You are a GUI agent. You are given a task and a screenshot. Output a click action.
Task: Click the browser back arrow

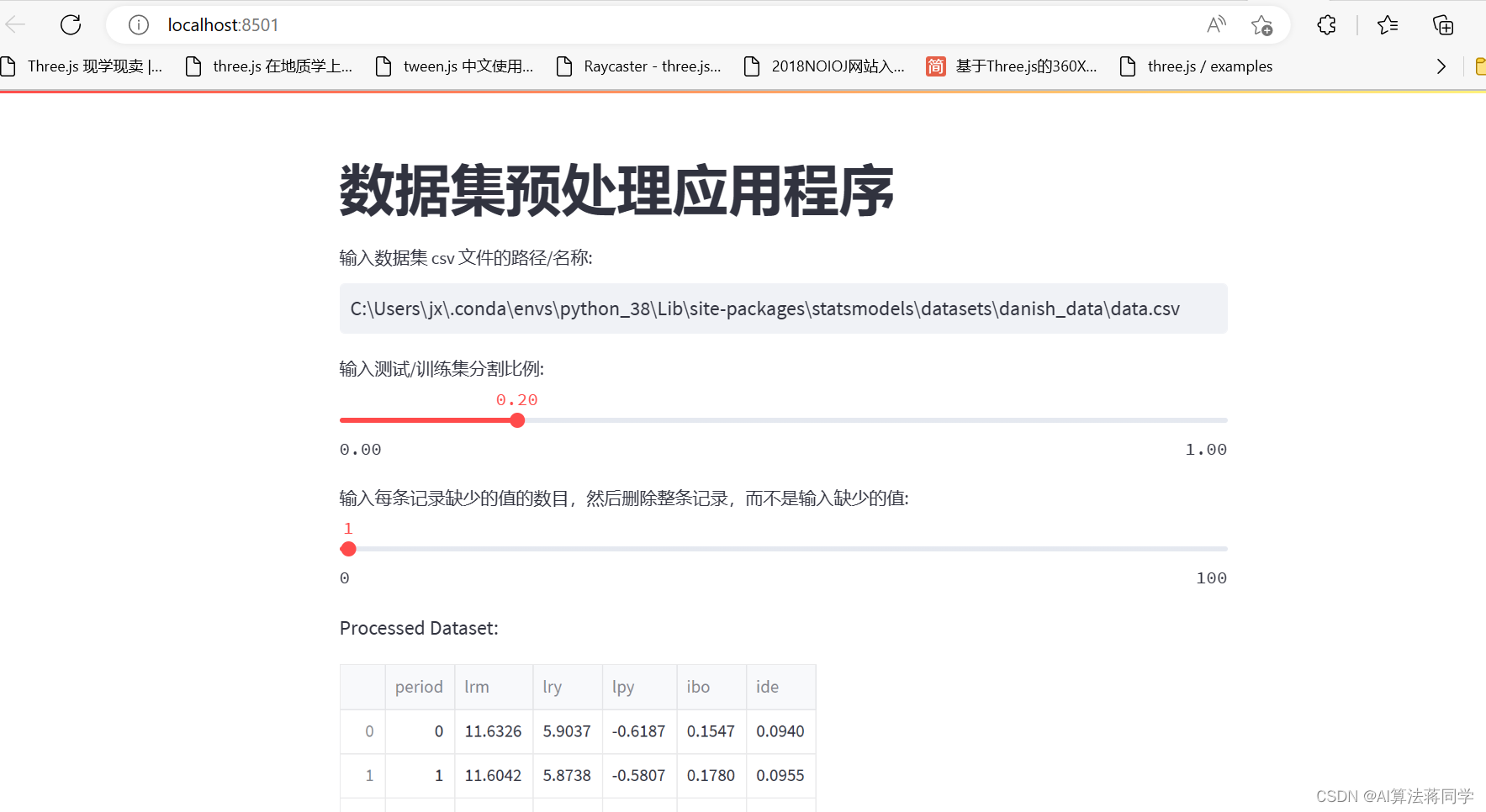pyautogui.click(x=15, y=25)
